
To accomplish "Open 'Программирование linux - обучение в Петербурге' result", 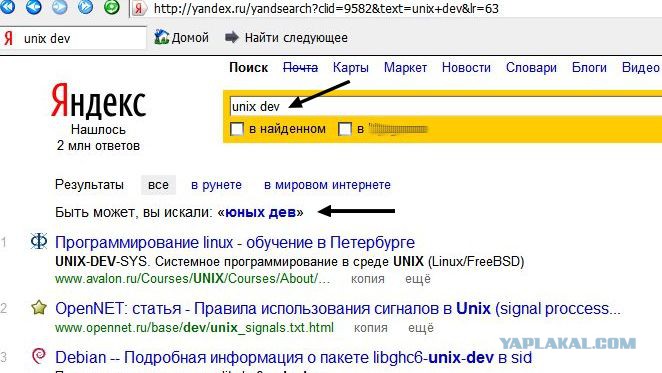I will pyautogui.click(x=235, y=242).
